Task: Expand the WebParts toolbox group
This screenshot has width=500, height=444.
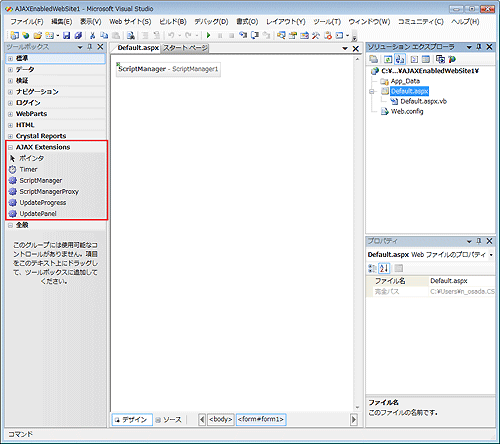Action: point(10,114)
